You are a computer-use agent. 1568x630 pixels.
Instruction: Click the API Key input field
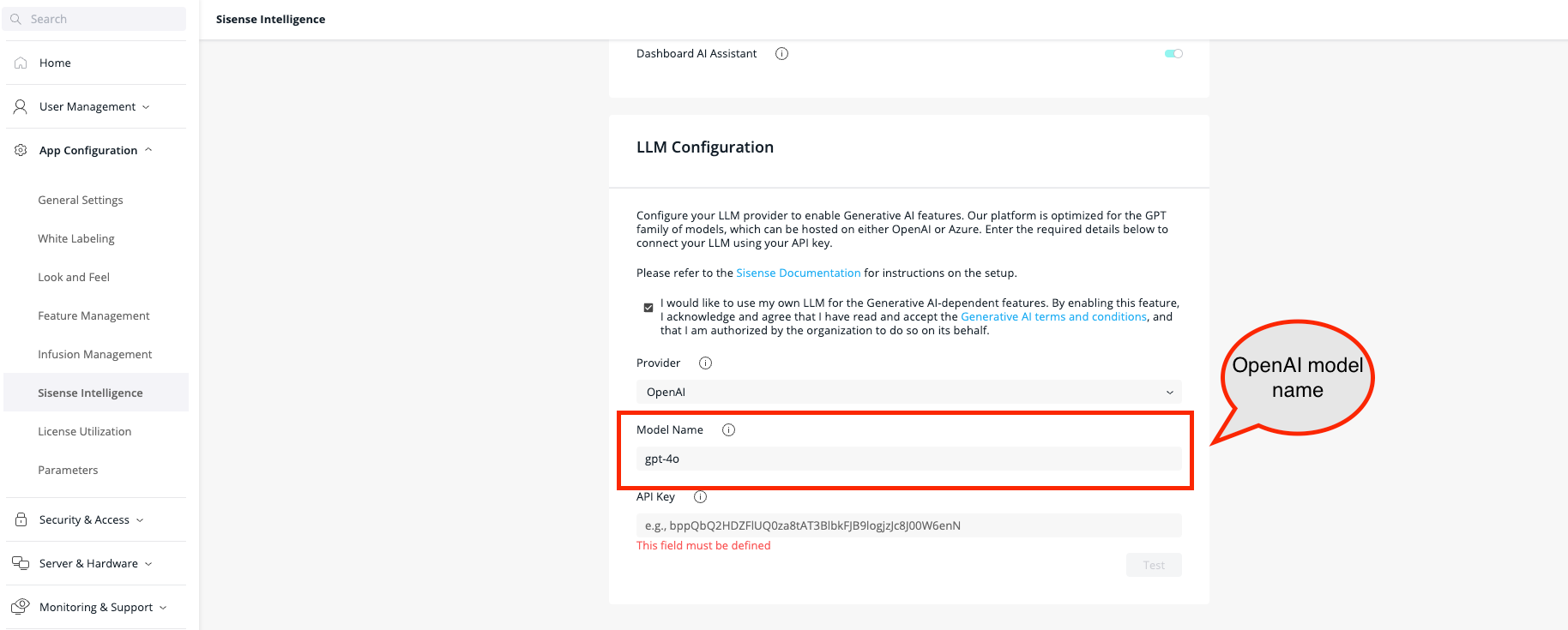(908, 525)
